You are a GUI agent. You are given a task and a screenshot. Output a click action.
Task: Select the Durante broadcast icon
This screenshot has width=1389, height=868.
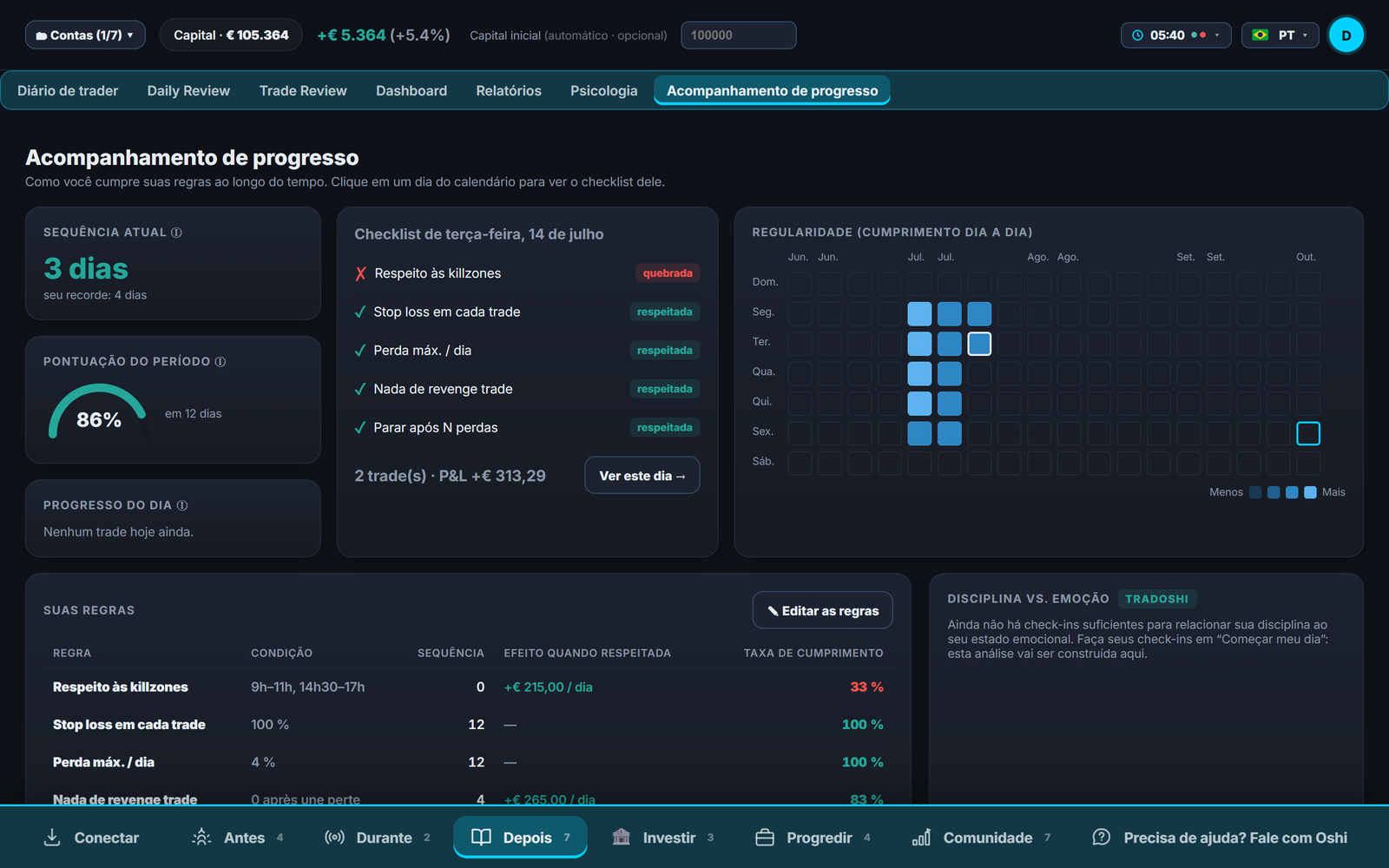pos(334,838)
